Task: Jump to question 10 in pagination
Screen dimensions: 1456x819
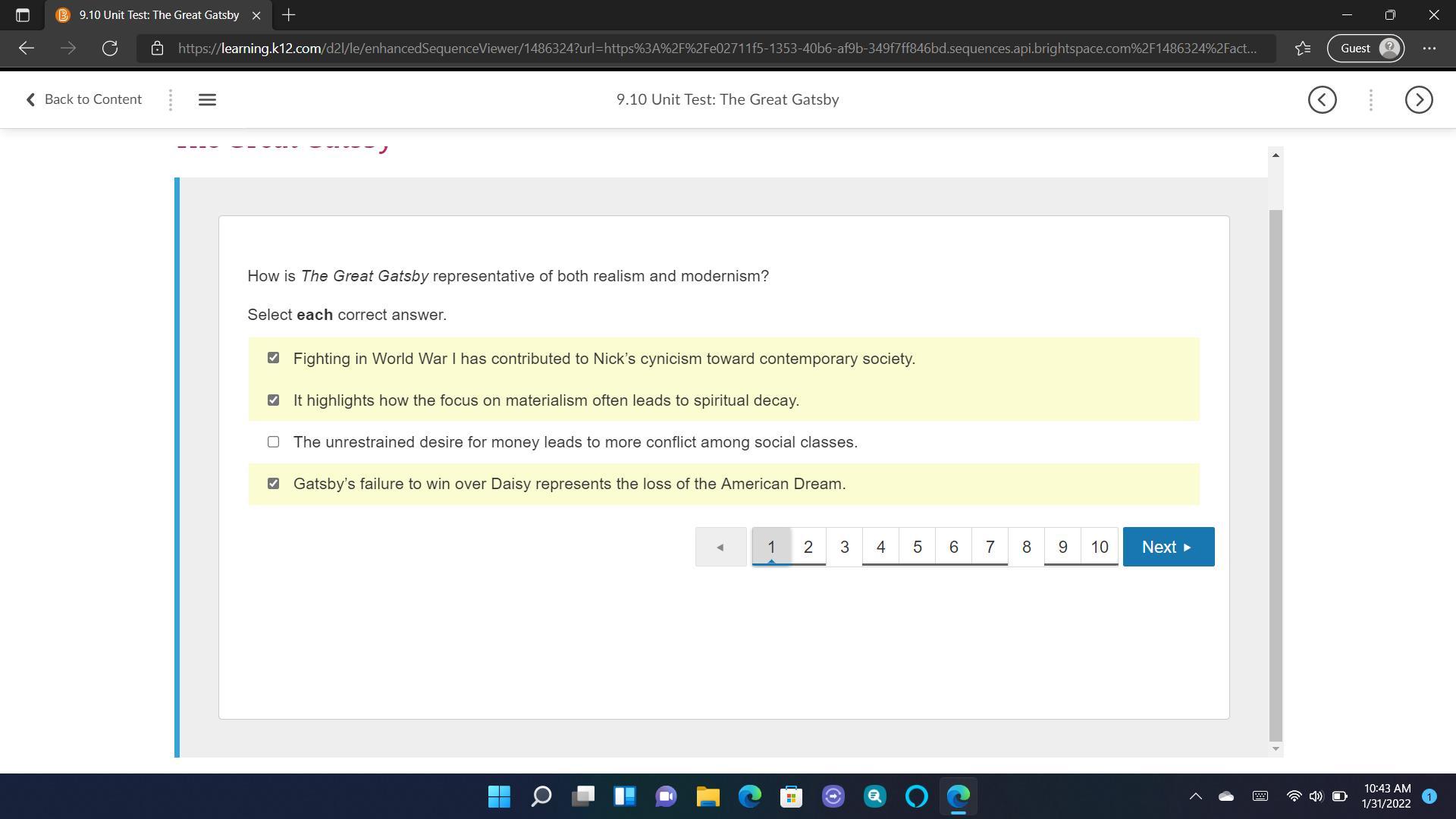Action: pos(1099,547)
